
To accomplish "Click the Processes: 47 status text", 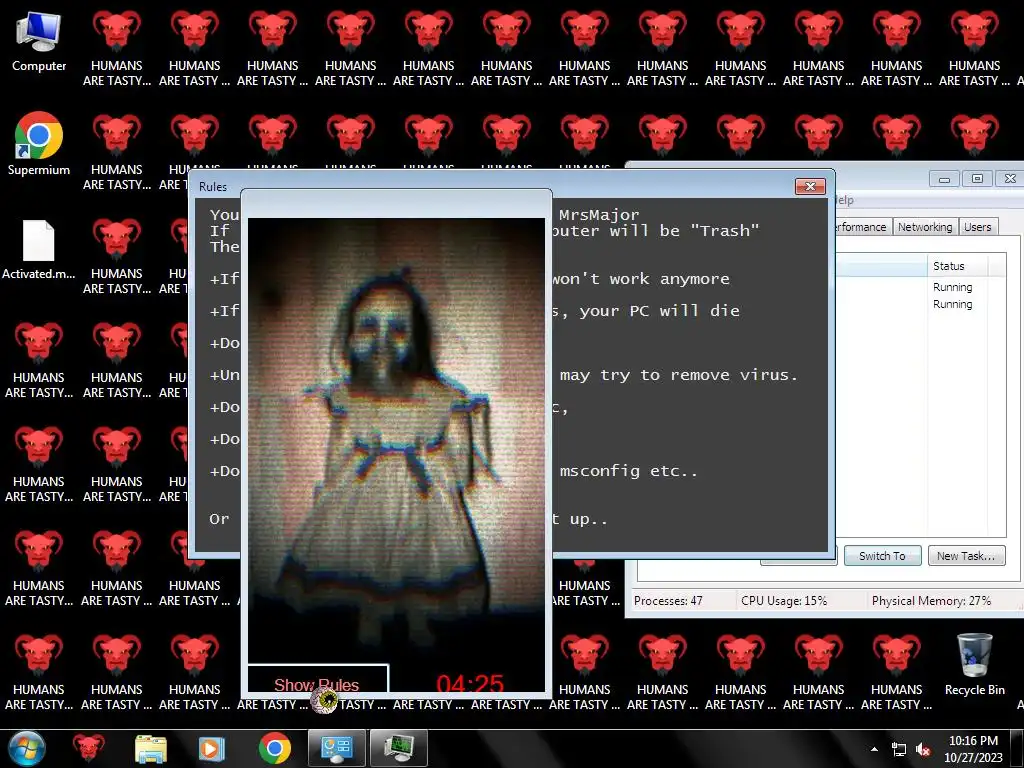I will pyautogui.click(x=668, y=601).
